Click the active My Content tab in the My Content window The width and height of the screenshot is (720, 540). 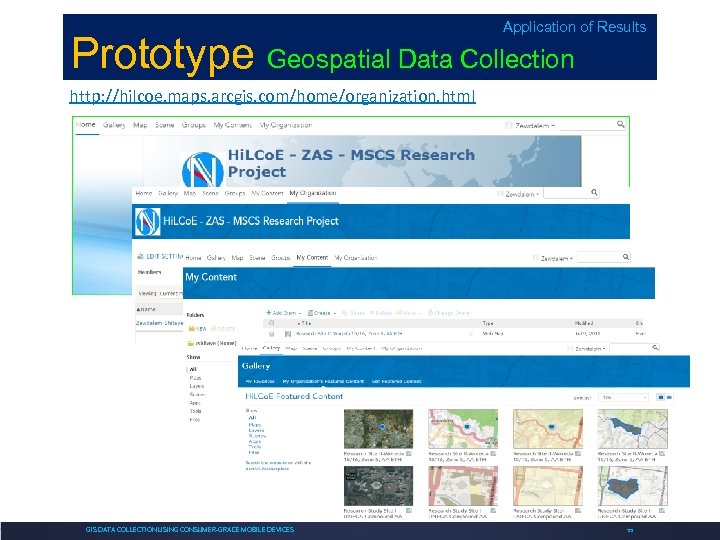[312, 258]
